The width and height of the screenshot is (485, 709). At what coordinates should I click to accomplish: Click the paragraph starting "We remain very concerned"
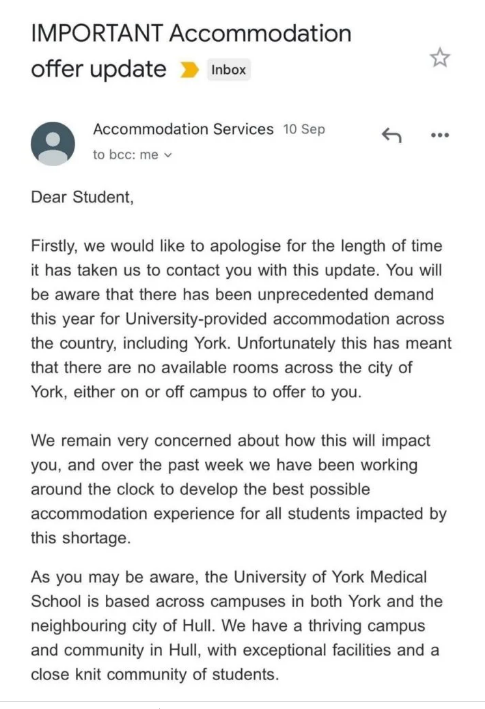[x=239, y=489]
